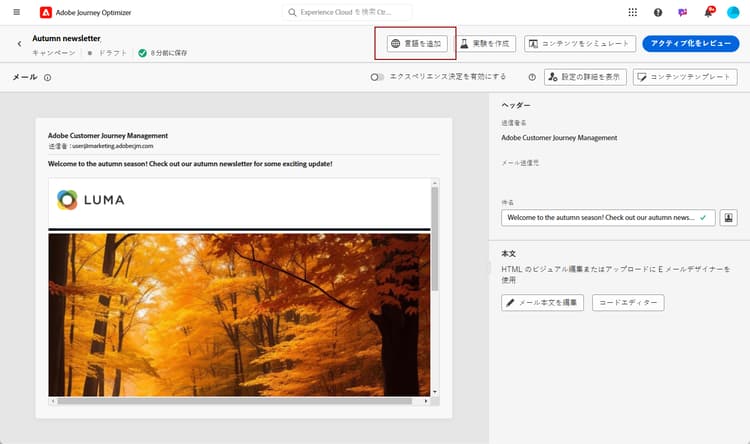Click the subject line input field
The width and height of the screenshot is (750, 444).
tap(608, 218)
